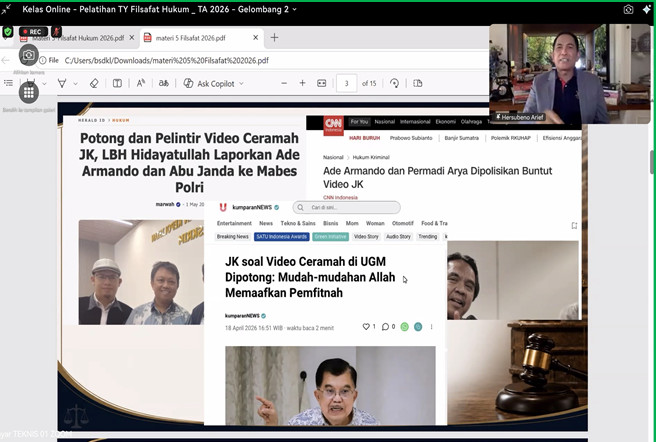
Task: Zoom in with the plus icon
Action: [302, 83]
